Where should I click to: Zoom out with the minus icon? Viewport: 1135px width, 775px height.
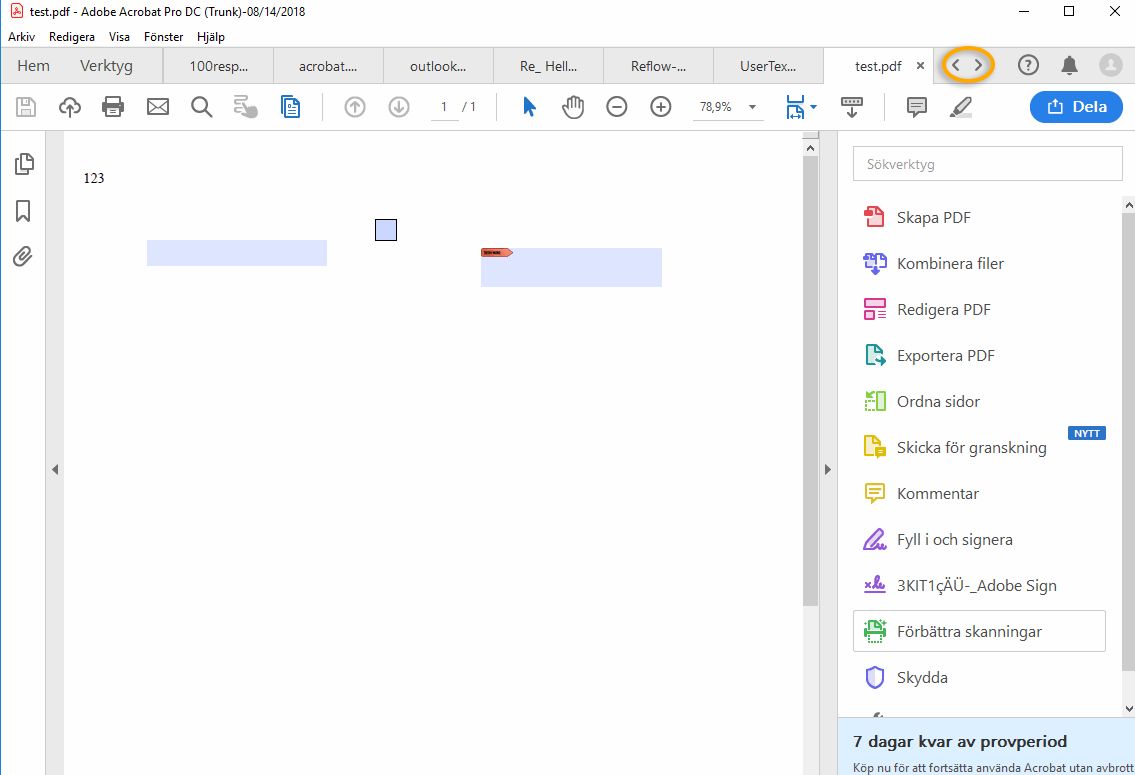point(617,107)
